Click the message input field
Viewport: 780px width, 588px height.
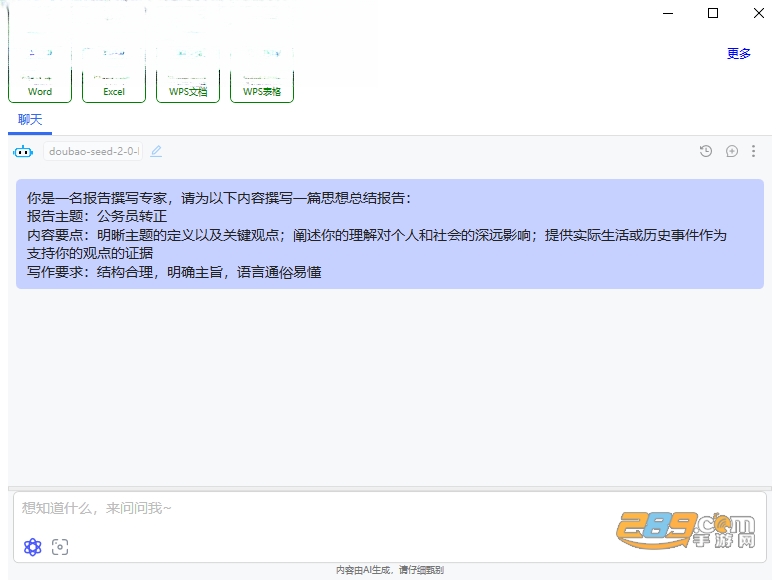click(x=390, y=527)
